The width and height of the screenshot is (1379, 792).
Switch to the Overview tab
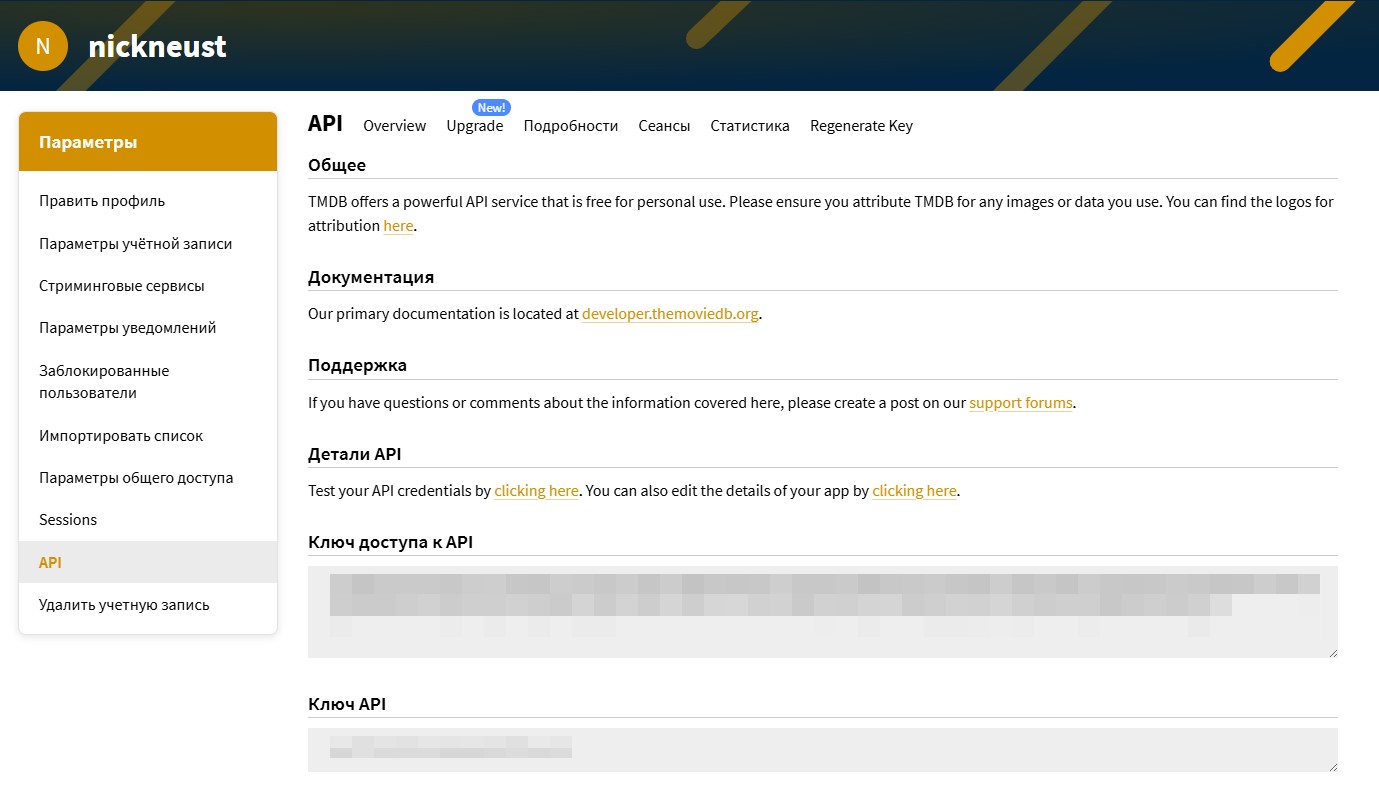pyautogui.click(x=394, y=126)
